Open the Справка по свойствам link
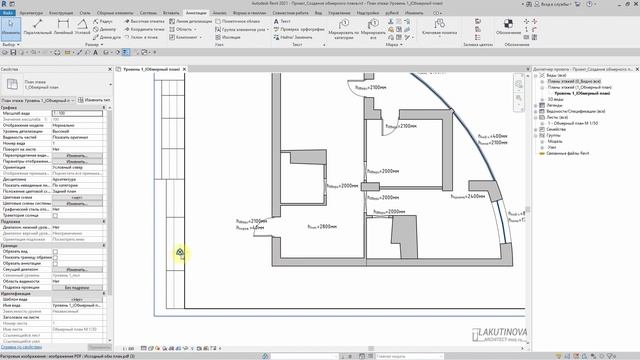640x360 pixels. [21, 347]
